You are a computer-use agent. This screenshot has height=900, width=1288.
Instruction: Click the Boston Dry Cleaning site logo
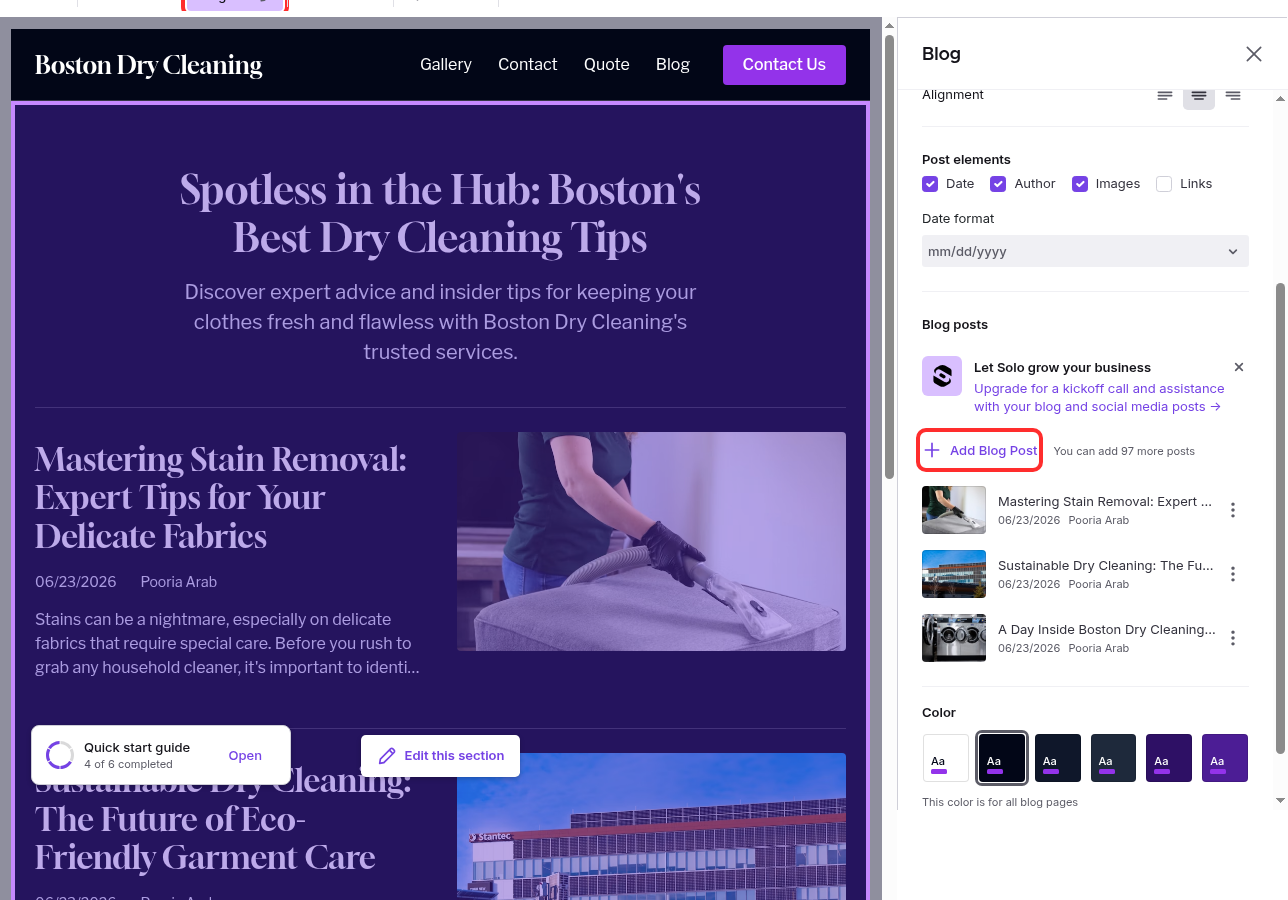(148, 66)
